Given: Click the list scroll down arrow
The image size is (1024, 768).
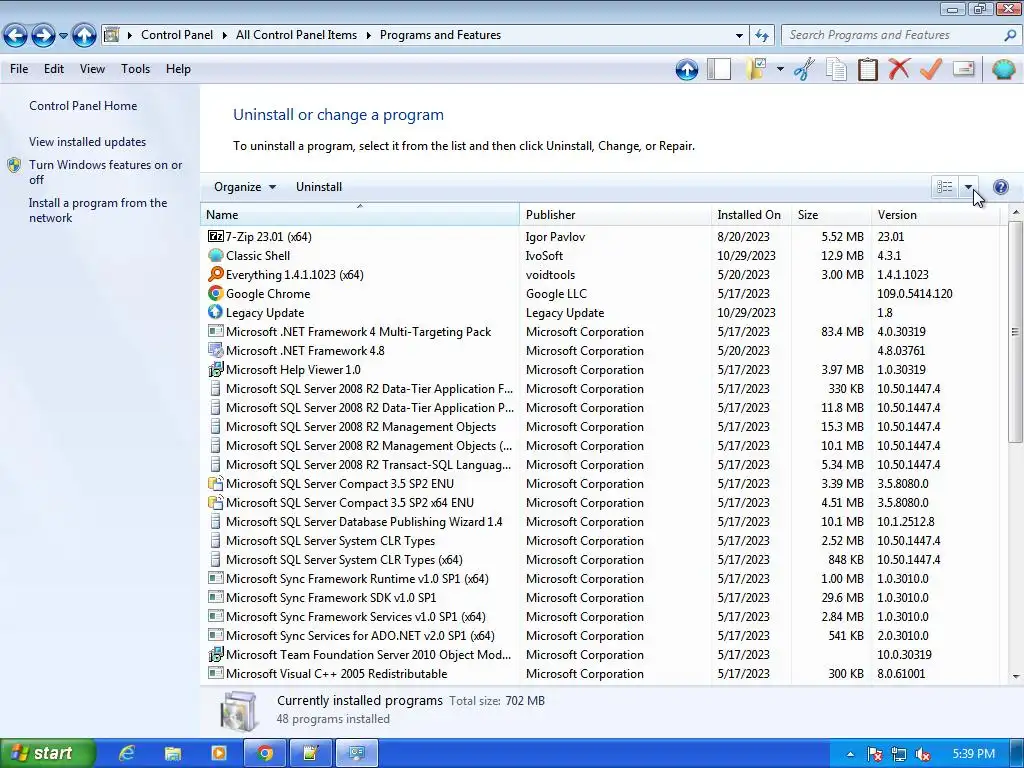Looking at the screenshot, I should click(x=1016, y=677).
